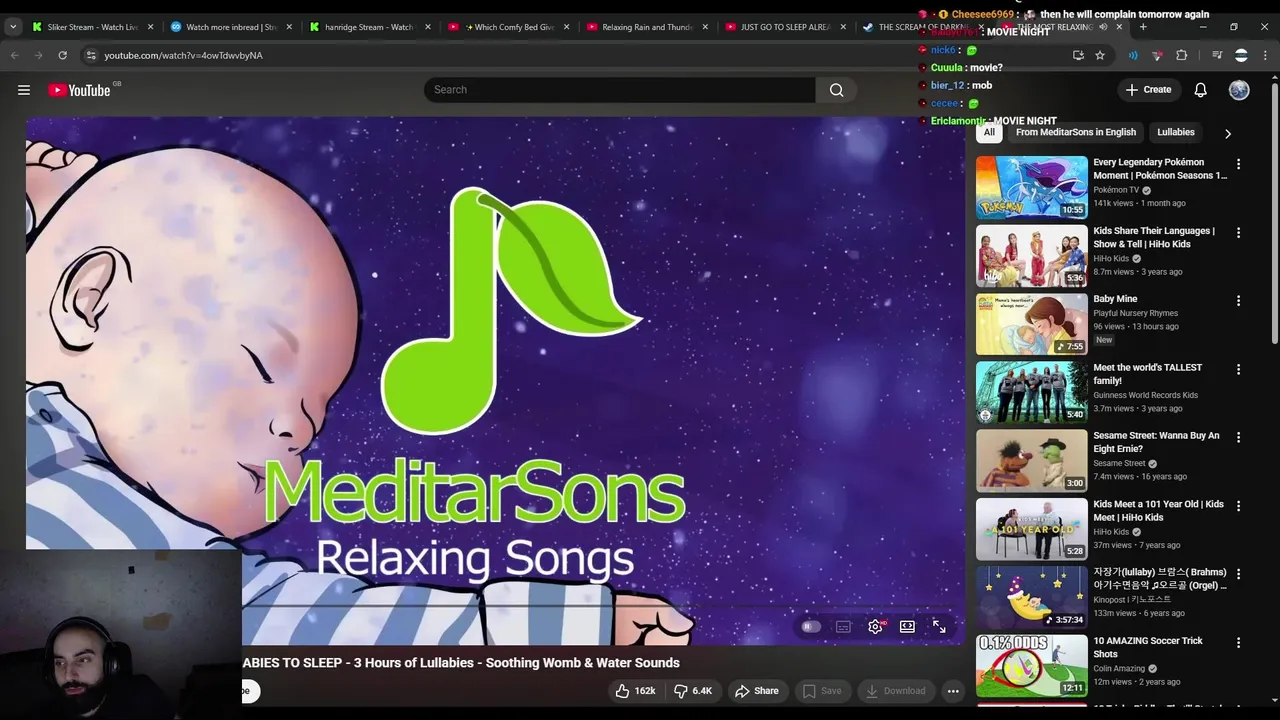
Task: Click the search magnifier button
Action: coord(836,90)
